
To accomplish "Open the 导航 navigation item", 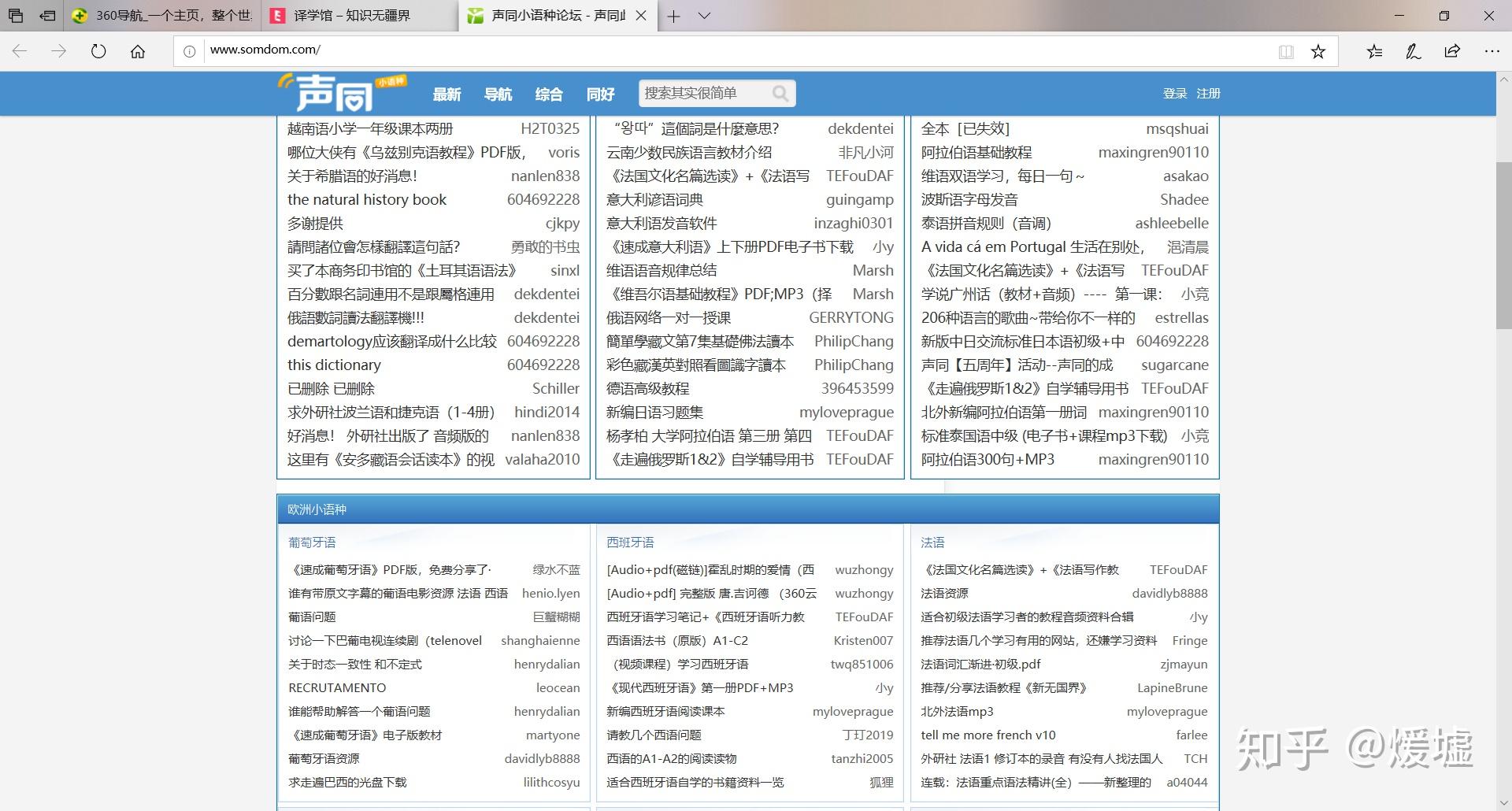I will [x=498, y=94].
